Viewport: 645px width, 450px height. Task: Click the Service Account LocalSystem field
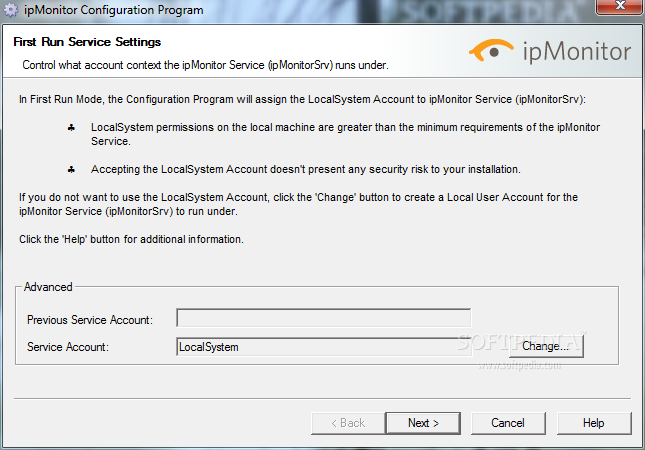click(x=323, y=347)
